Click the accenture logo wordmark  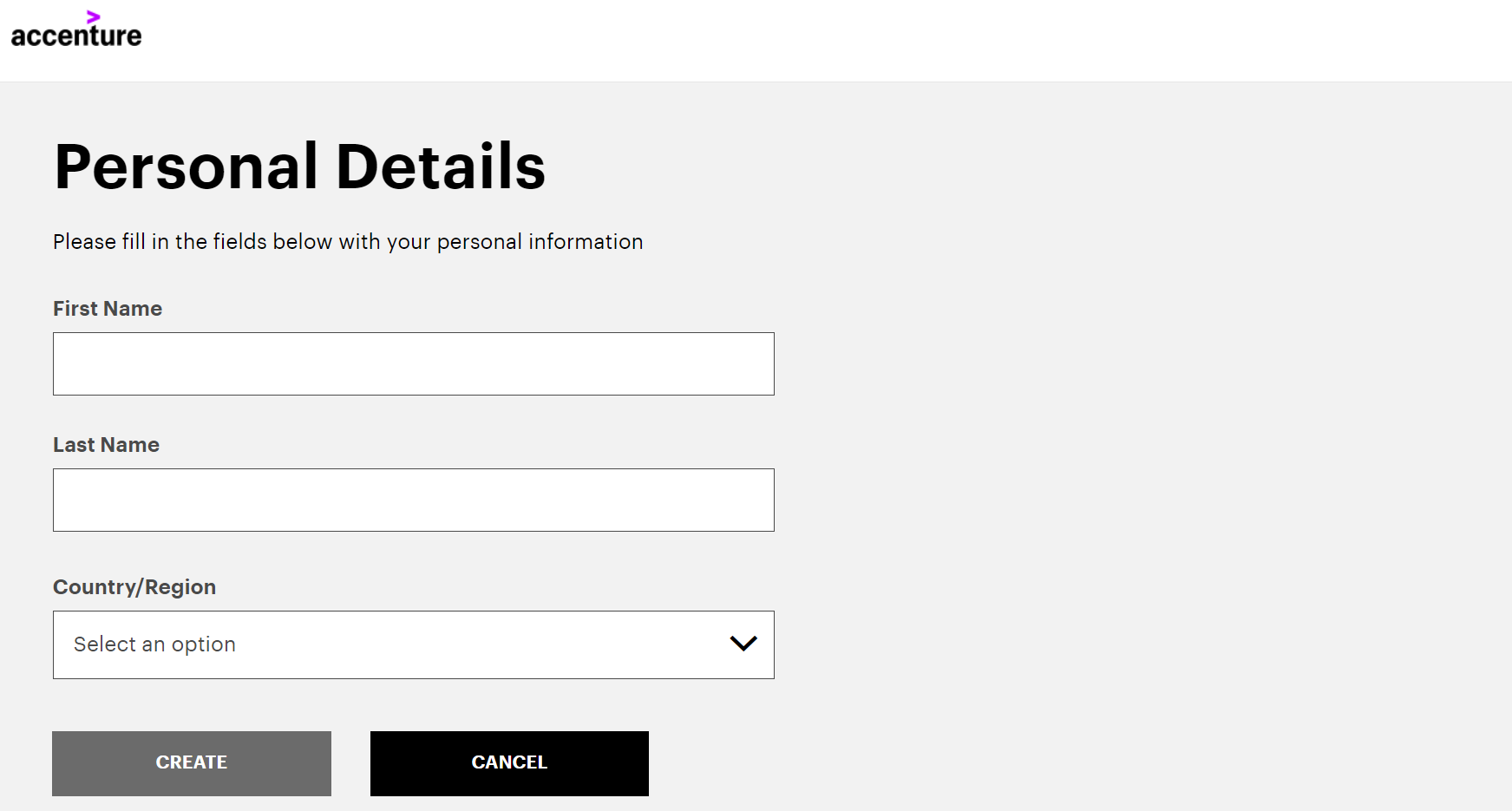point(76,35)
